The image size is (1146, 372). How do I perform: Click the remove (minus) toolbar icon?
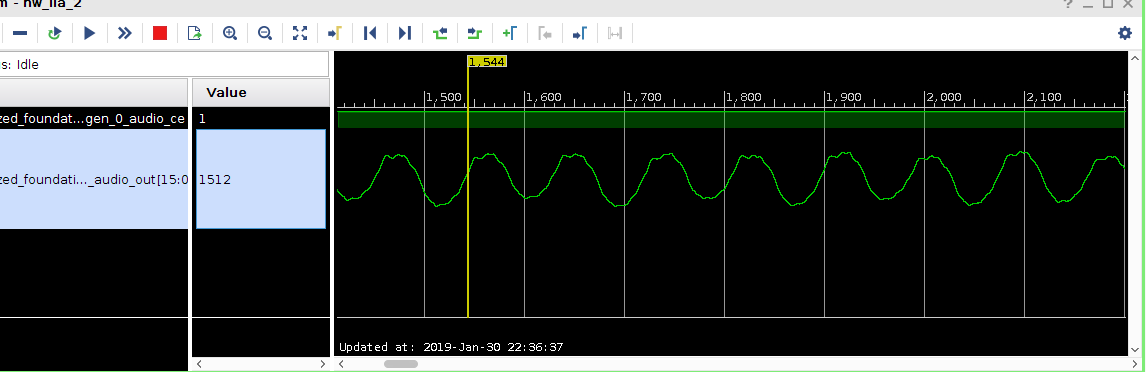[20, 33]
